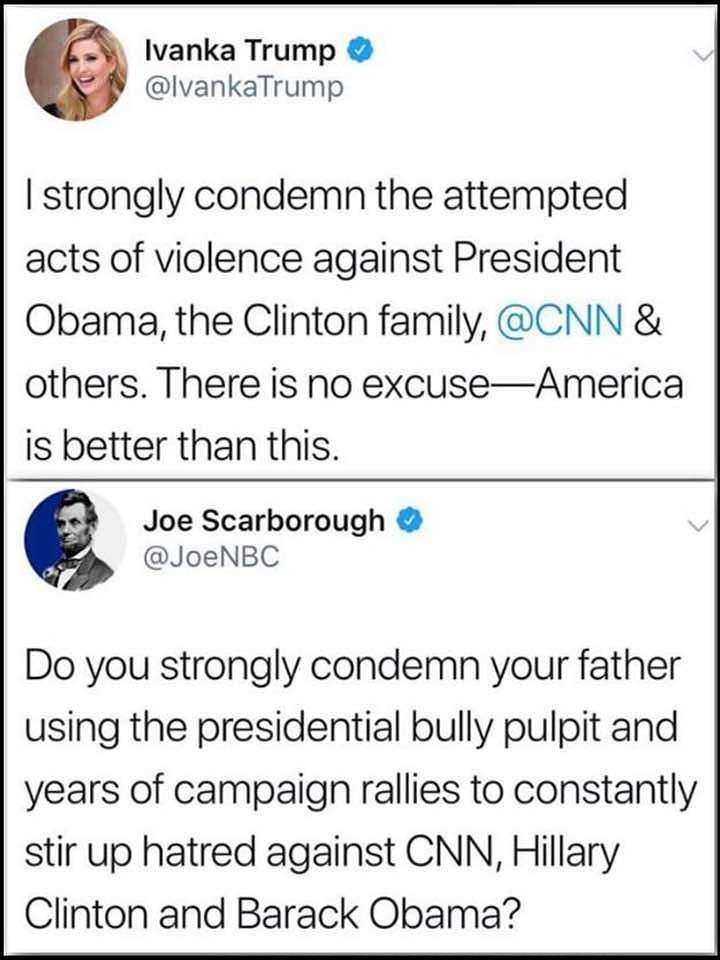Open the Joe Scarborough display name link
This screenshot has height=960, width=720.
(263, 520)
